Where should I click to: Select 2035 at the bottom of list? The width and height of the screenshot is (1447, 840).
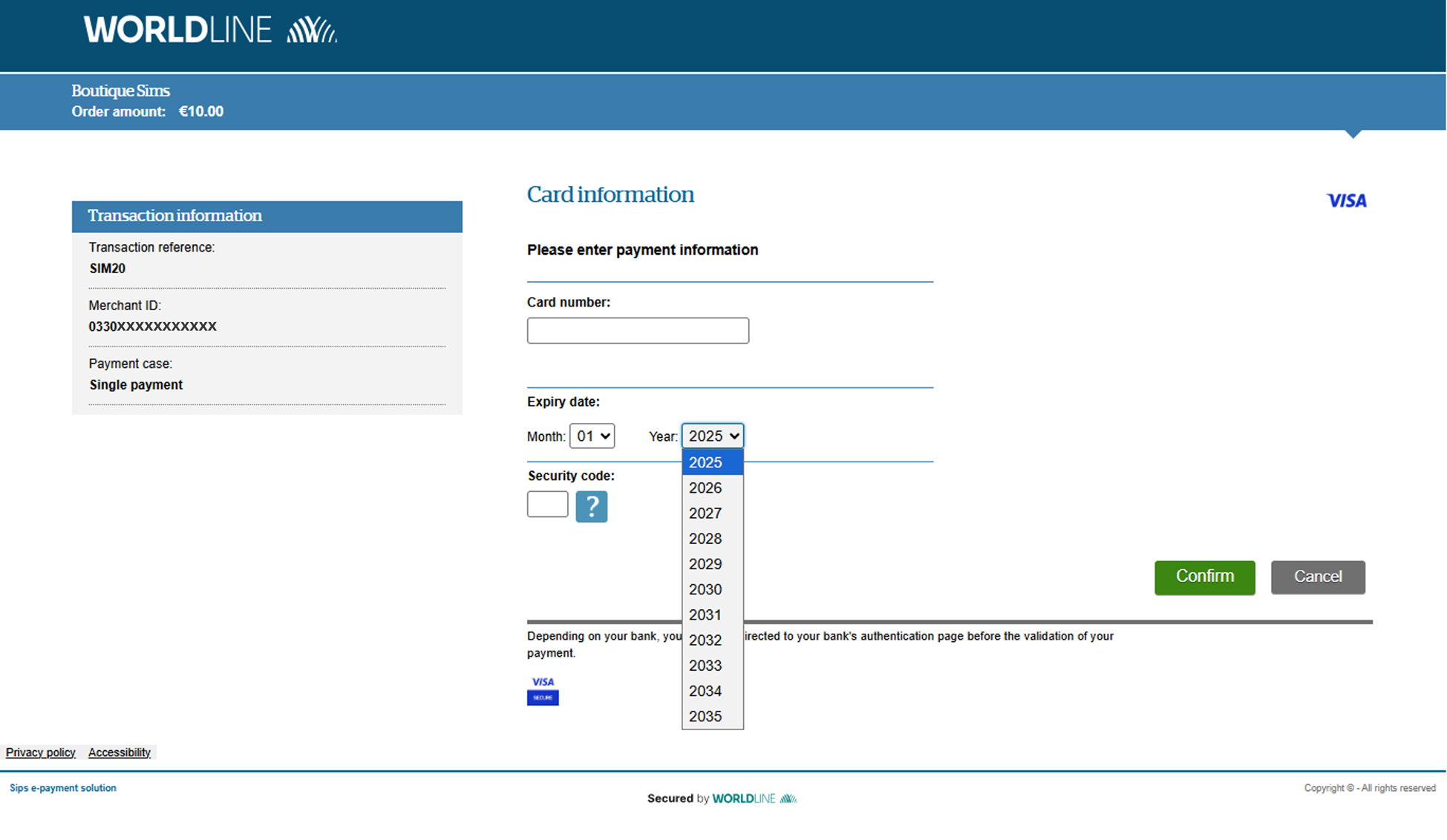(x=705, y=716)
